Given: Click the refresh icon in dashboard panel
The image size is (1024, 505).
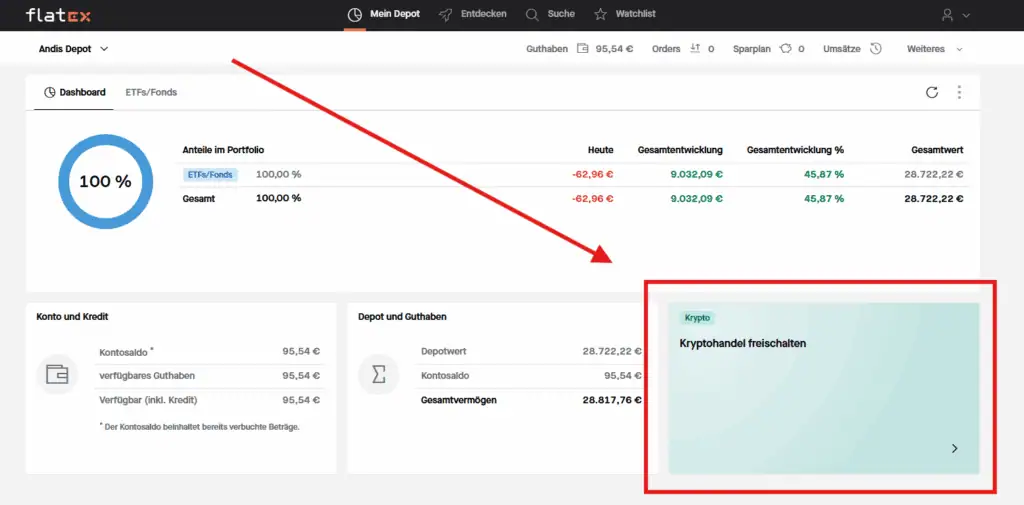Looking at the screenshot, I should click(932, 92).
